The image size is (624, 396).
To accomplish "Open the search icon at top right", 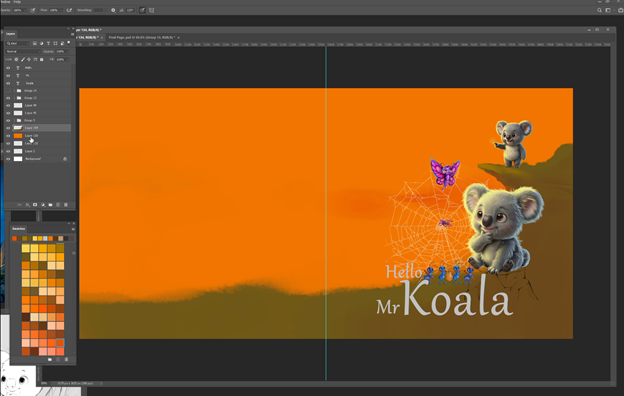I will [599, 10].
